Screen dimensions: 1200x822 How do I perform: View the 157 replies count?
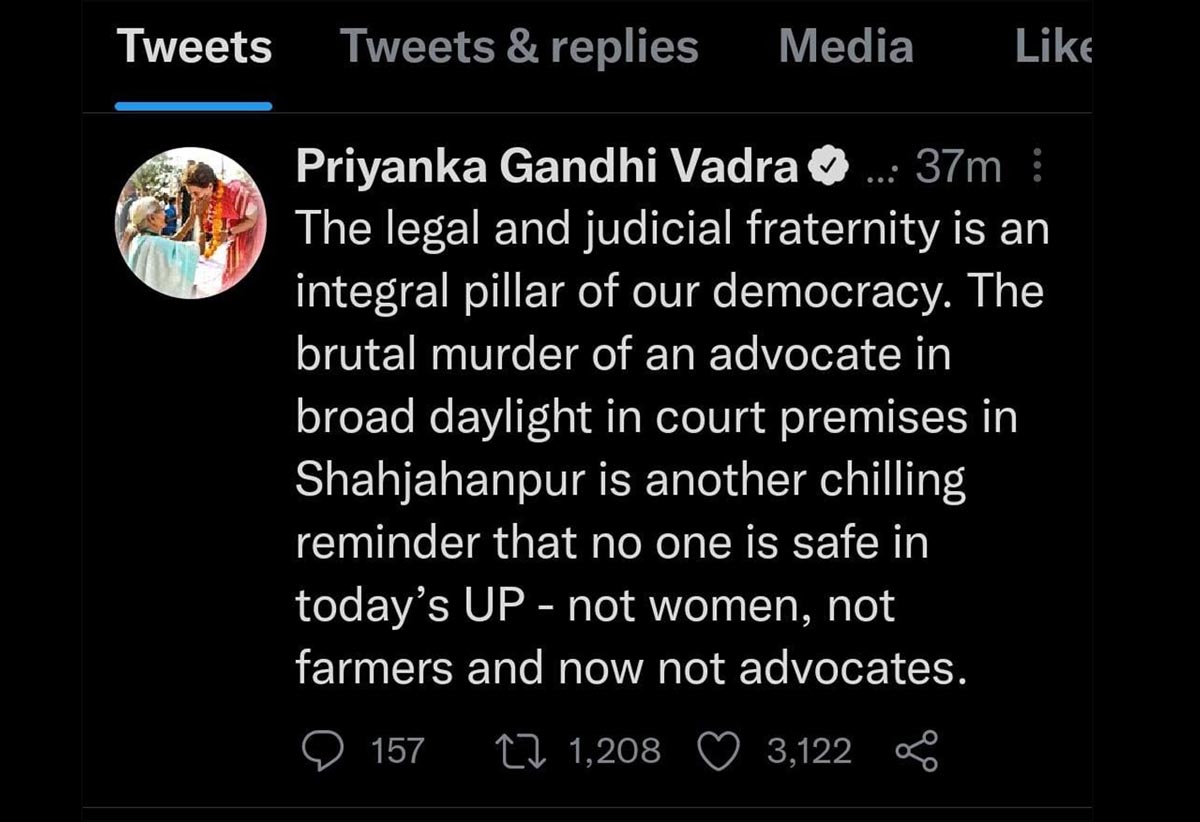[397, 751]
